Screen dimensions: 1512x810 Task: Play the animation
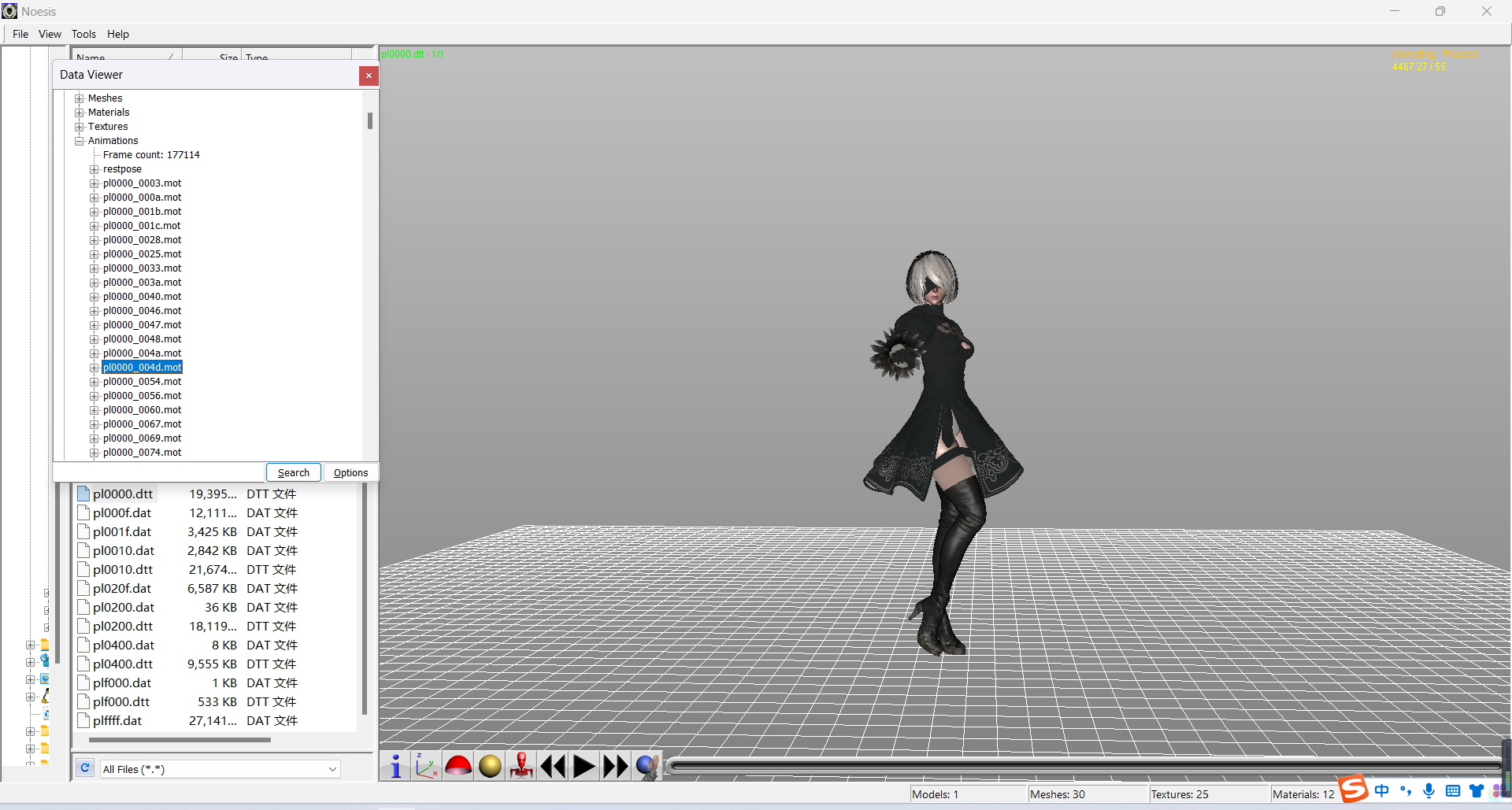tap(584, 766)
